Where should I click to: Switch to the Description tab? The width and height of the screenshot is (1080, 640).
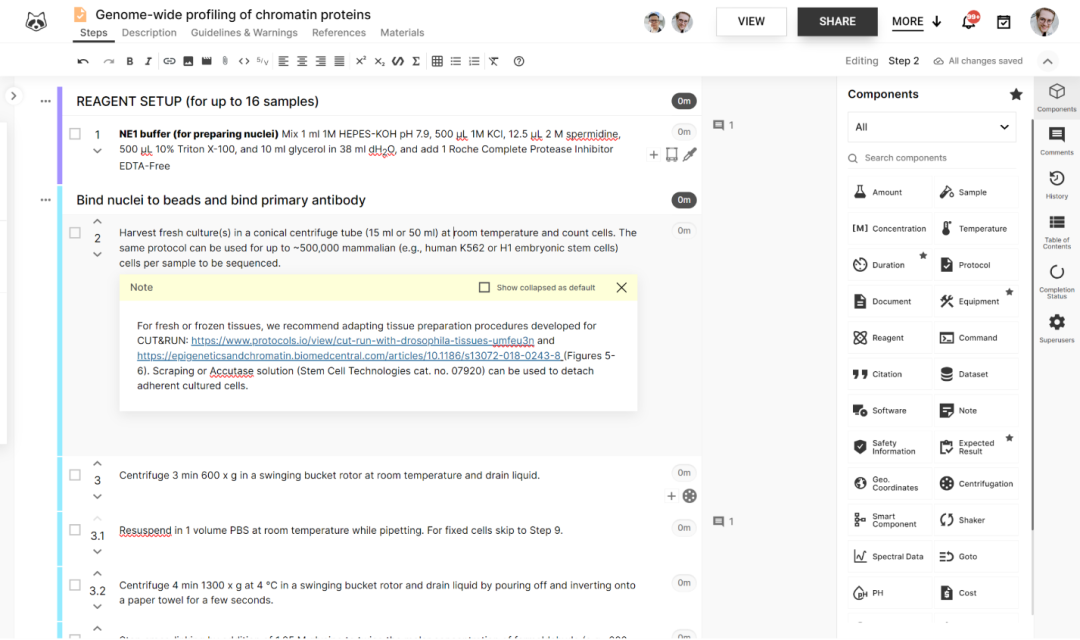coord(149,32)
